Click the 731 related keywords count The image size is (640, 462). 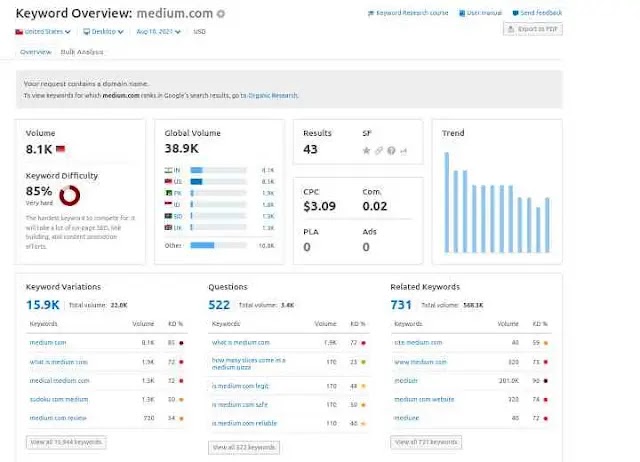point(401,305)
